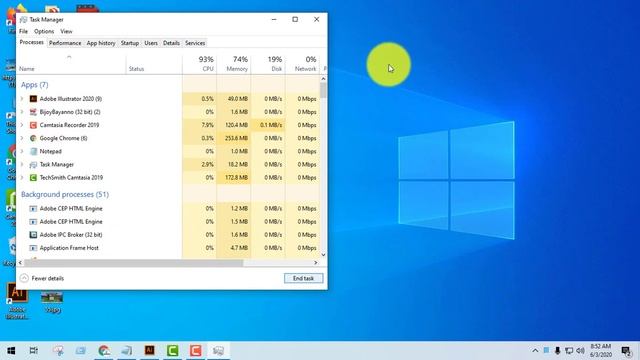Open the Windows Start menu
The image size is (640, 360).
tap(11, 351)
